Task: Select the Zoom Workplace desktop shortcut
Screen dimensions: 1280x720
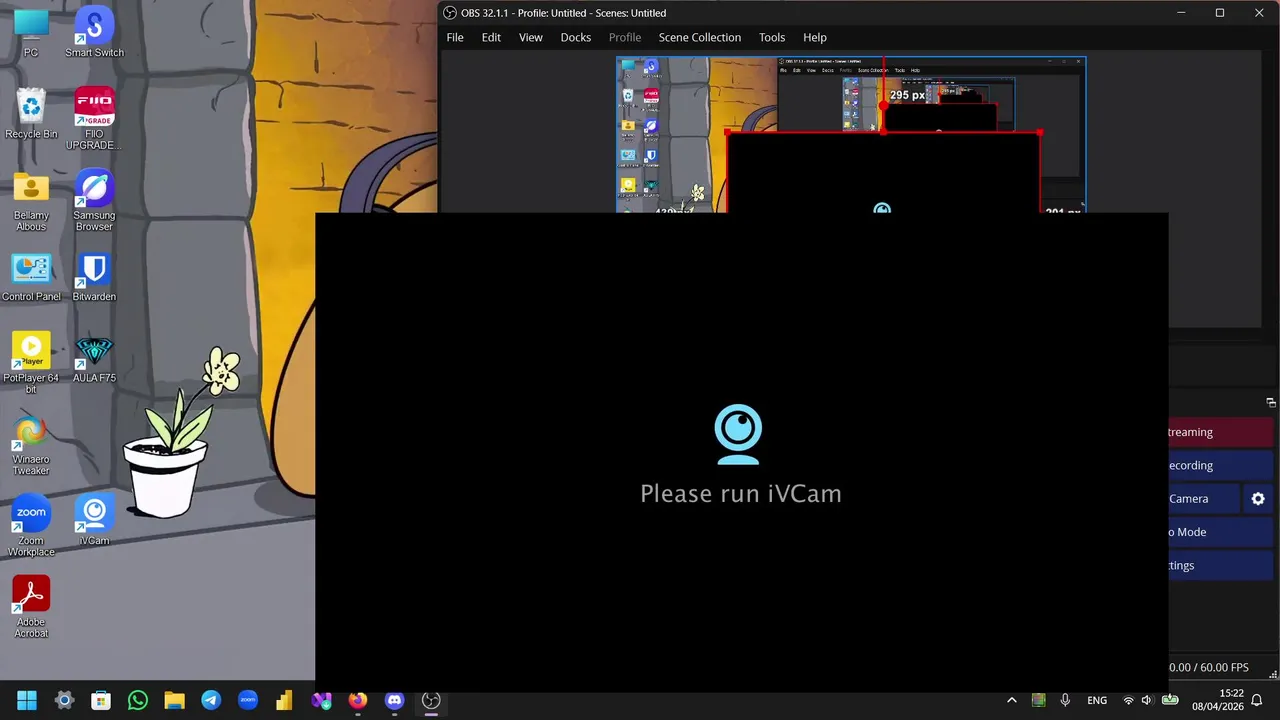Action: pyautogui.click(x=31, y=525)
